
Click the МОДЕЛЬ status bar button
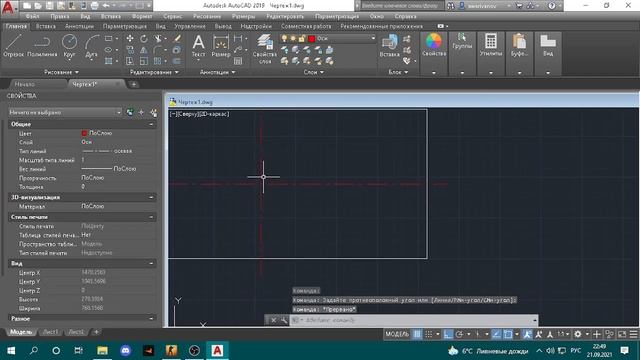click(x=397, y=334)
